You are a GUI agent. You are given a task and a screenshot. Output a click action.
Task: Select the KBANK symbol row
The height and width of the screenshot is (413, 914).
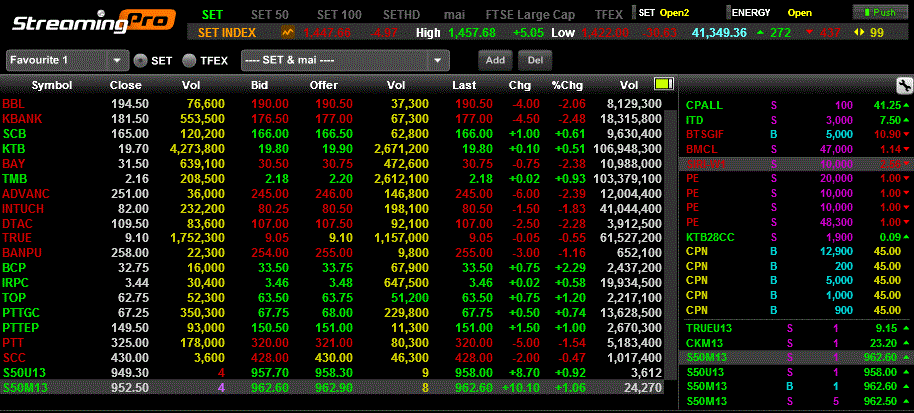(332, 119)
